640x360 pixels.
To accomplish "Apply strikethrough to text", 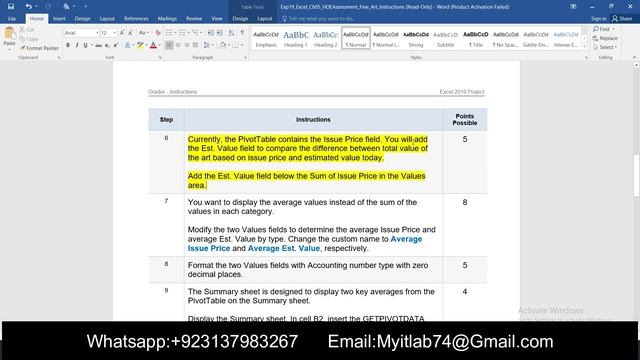I will (98, 45).
